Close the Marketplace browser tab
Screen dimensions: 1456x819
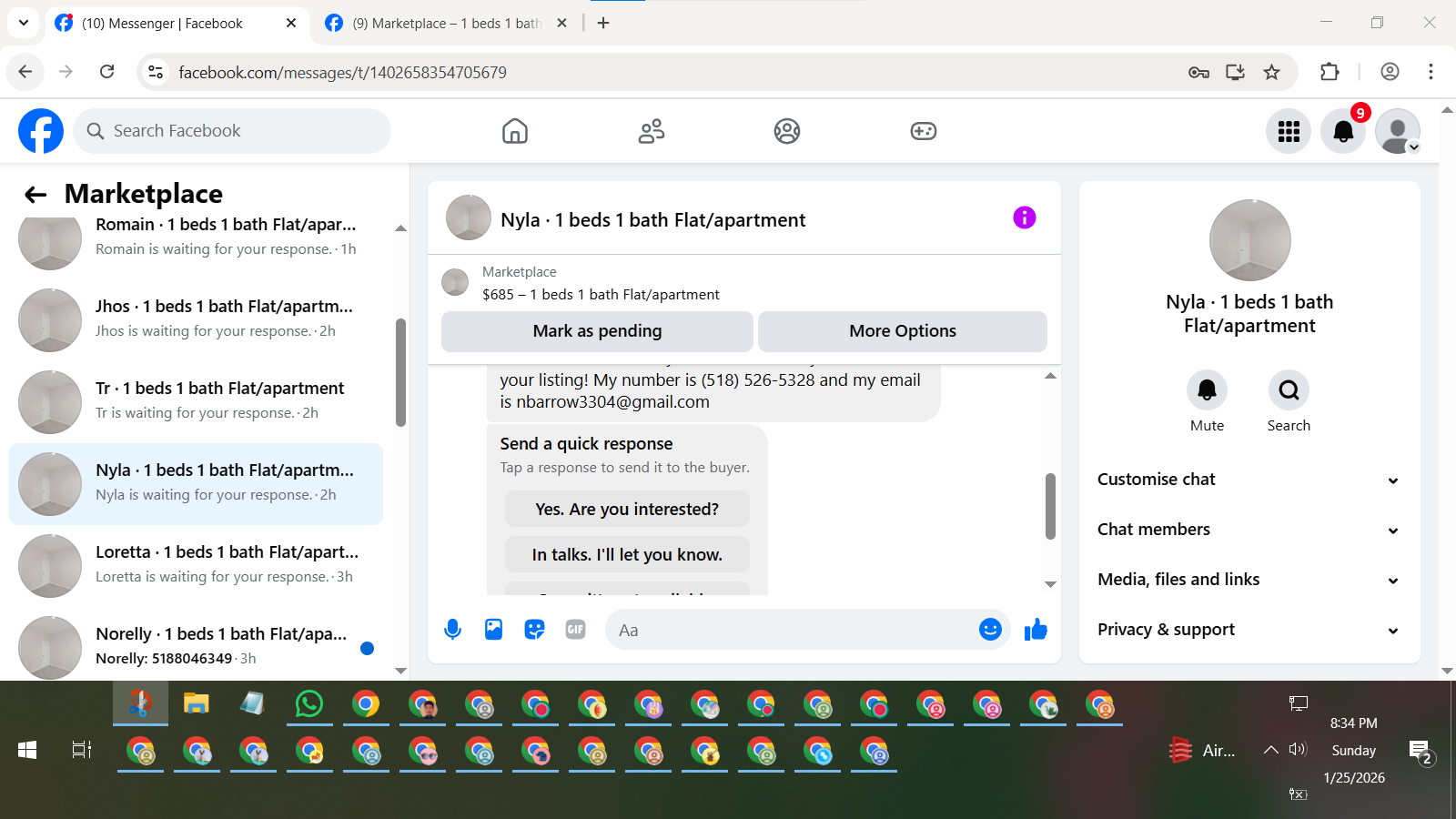(x=561, y=23)
